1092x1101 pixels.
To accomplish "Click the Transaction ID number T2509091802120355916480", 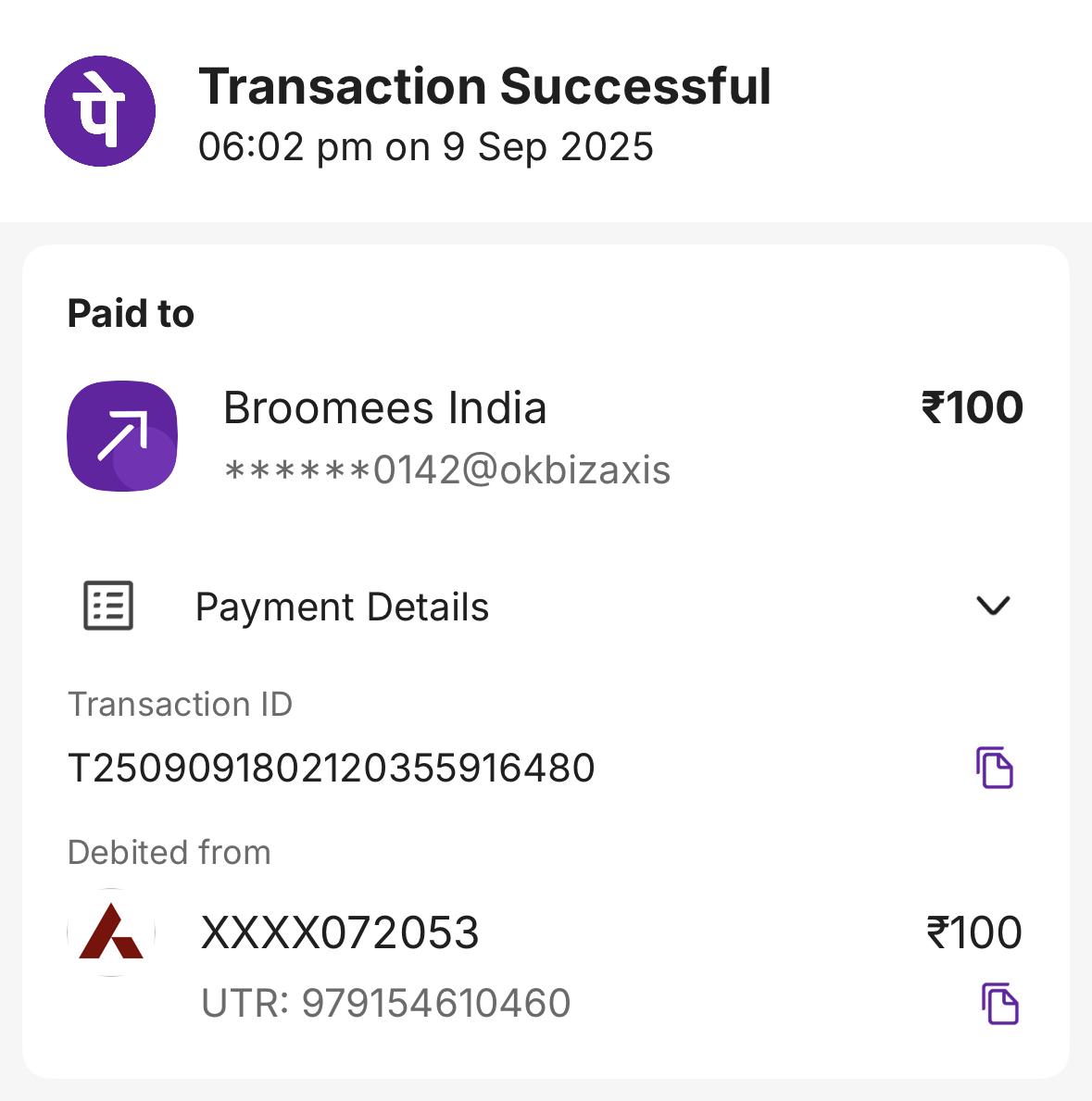I will [332, 768].
